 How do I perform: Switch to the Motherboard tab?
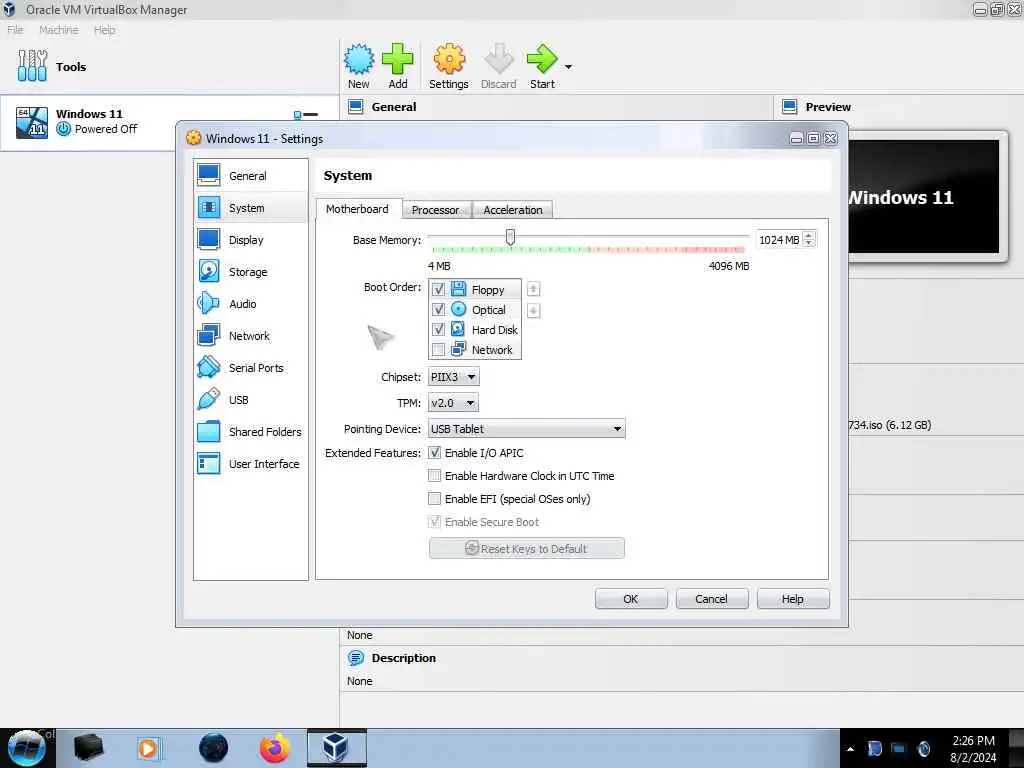point(357,209)
